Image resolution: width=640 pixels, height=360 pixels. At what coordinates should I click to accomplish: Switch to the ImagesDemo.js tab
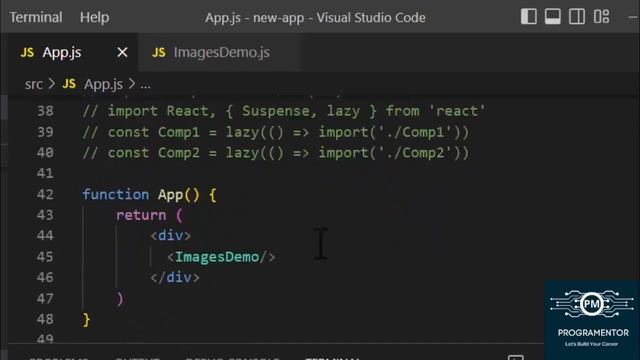coord(220,52)
